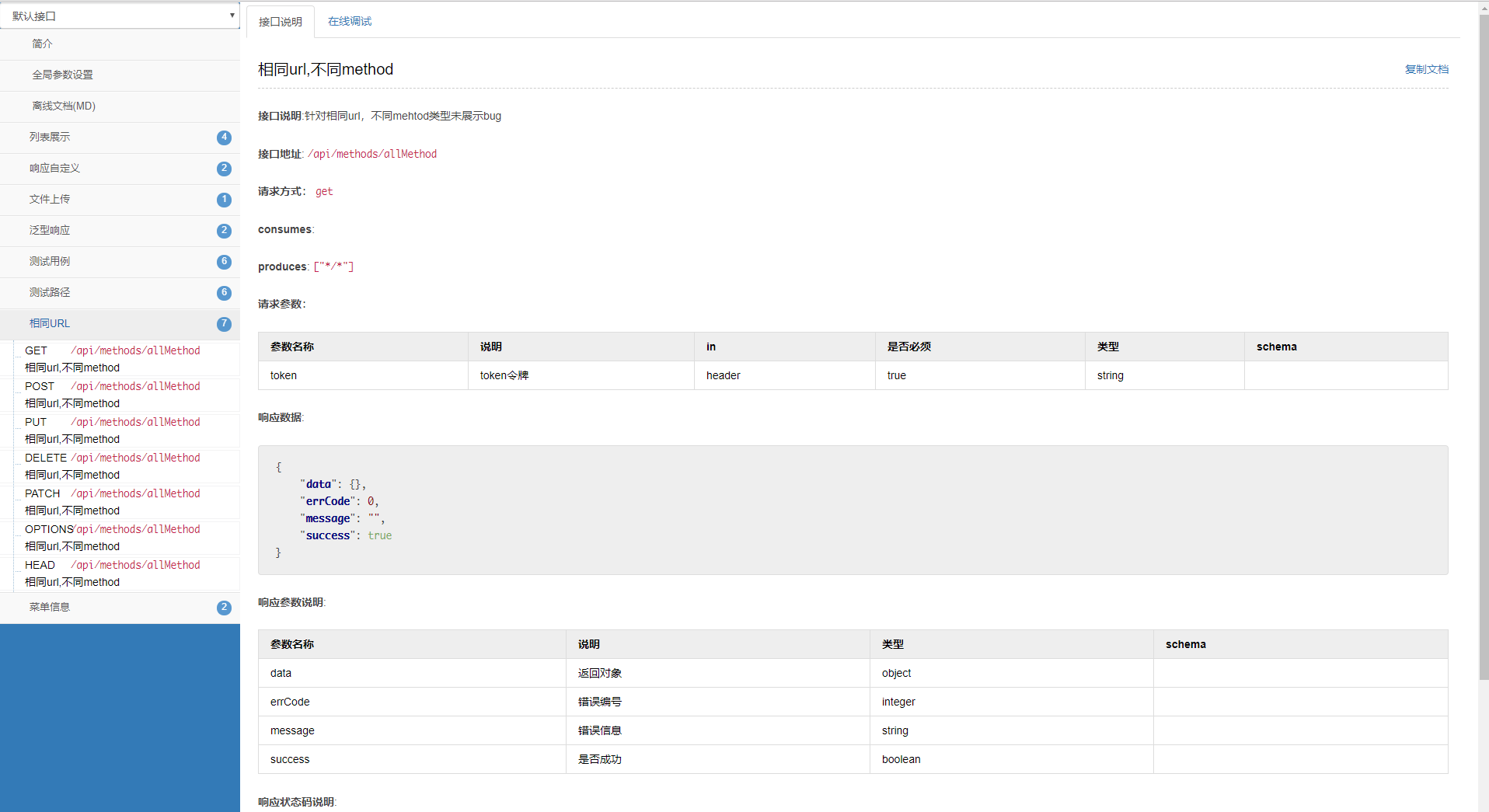Select the DELETE /api/methods/allMethod entry

127,466
